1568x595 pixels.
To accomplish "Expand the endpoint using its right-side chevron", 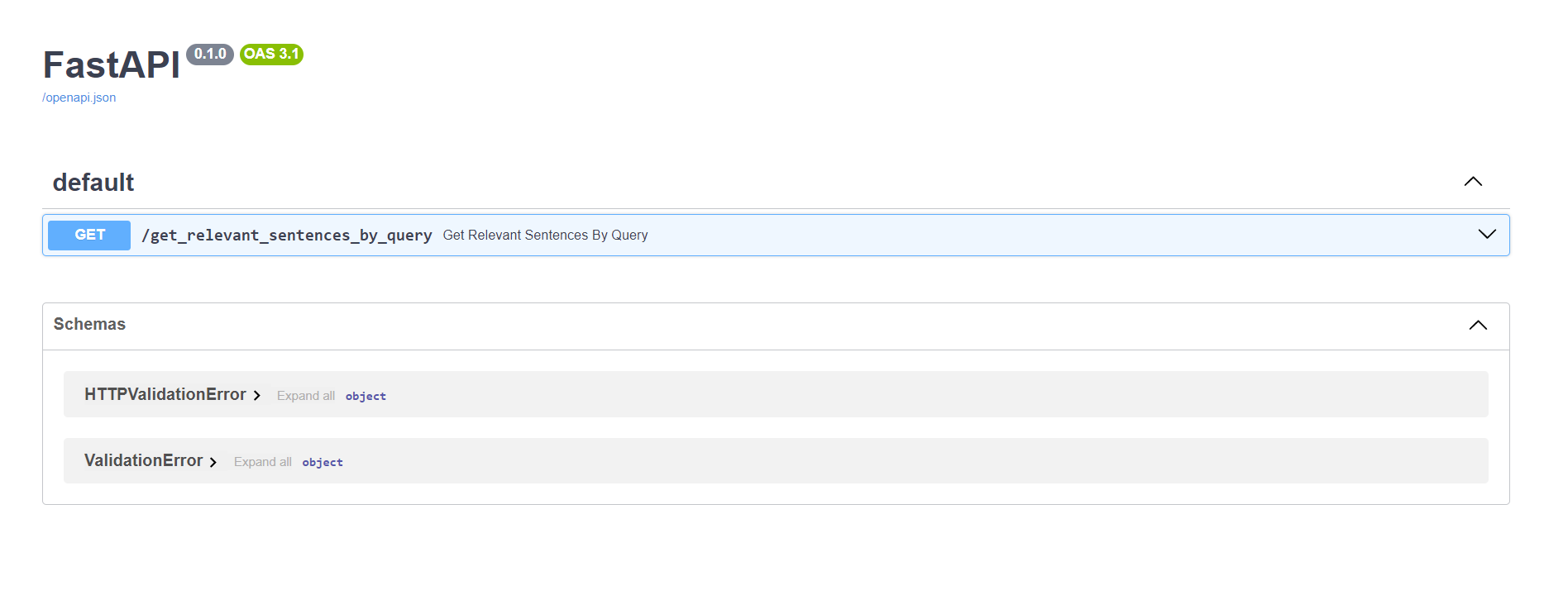I will [1486, 235].
